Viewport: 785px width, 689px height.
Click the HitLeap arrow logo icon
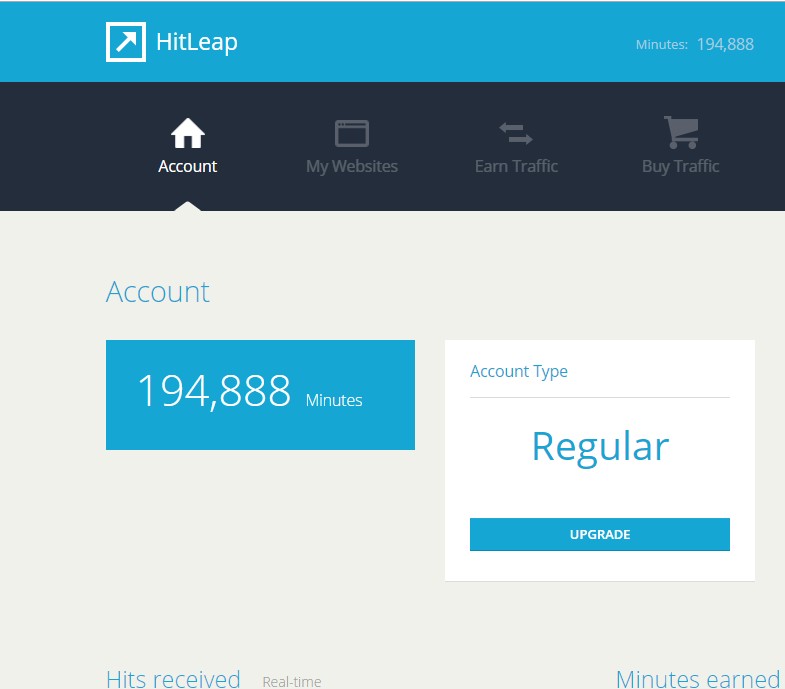[x=126, y=42]
